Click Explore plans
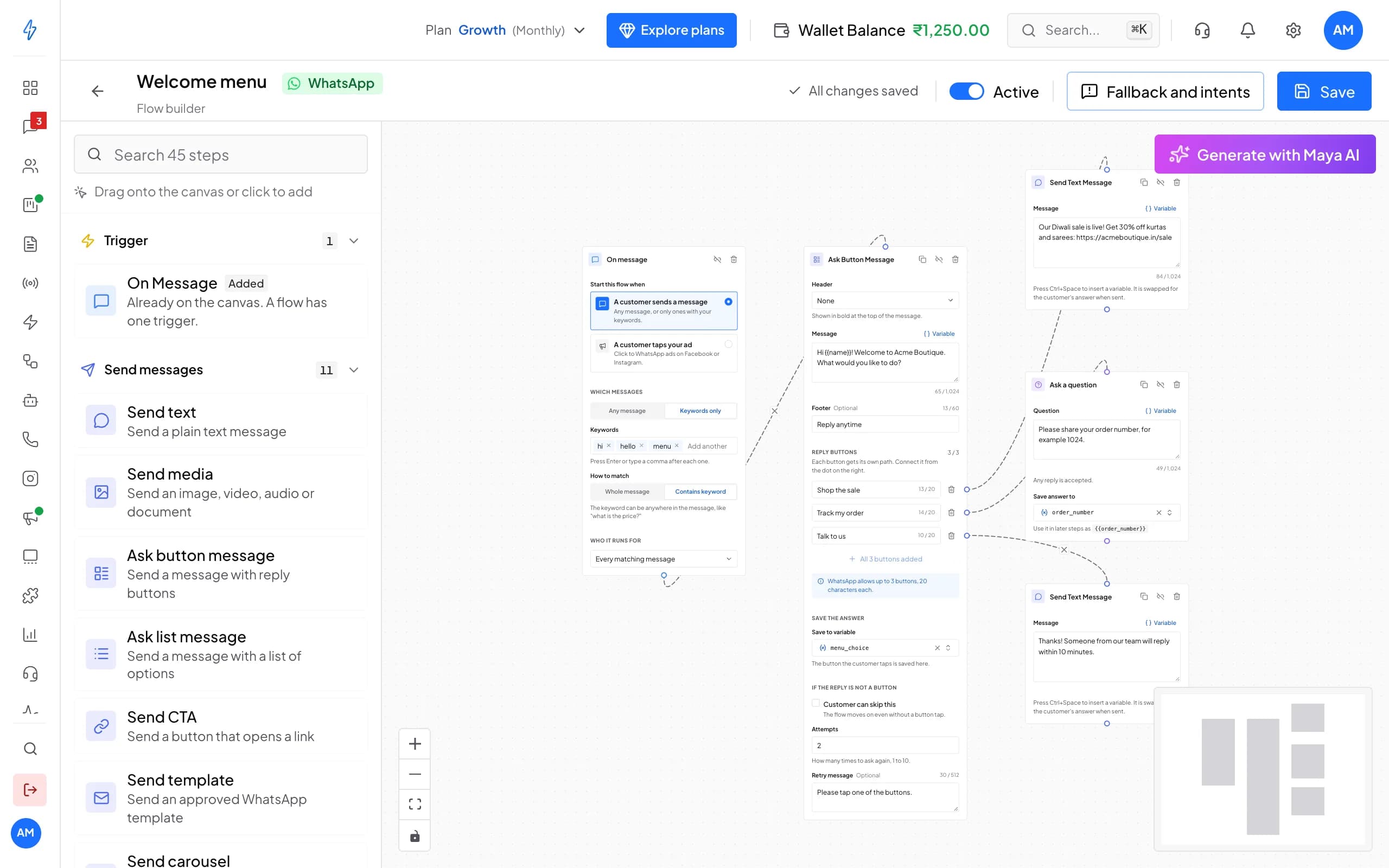The height and width of the screenshot is (868, 1389). tap(672, 30)
